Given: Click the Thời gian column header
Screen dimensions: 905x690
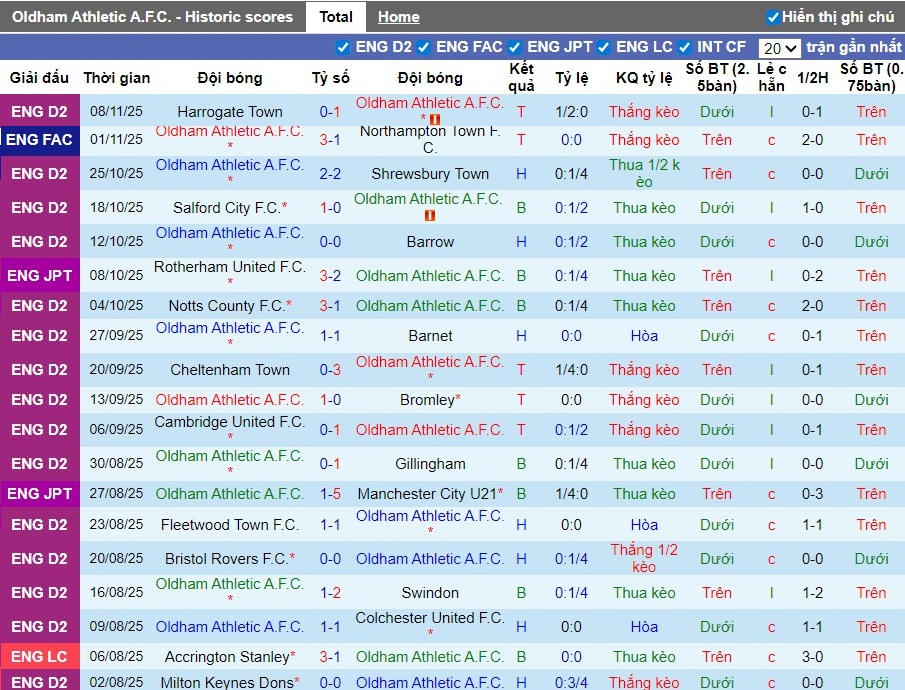Looking at the screenshot, I should tap(117, 78).
